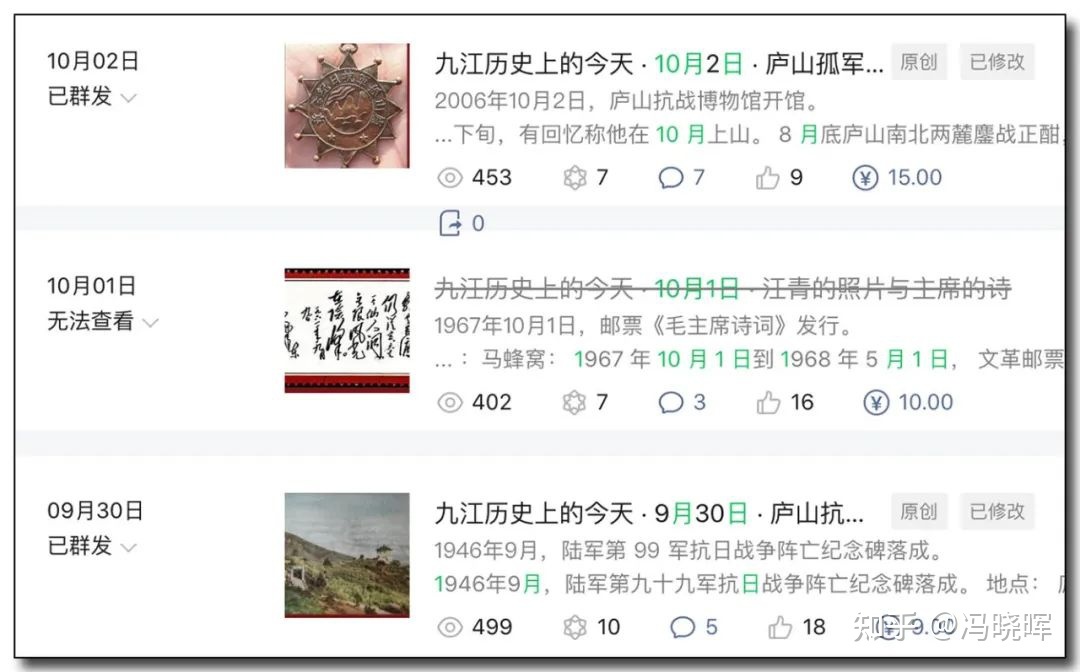This screenshot has height=672, width=1080.
Task: Click the views eye icon for 453 views
Action: click(x=450, y=178)
